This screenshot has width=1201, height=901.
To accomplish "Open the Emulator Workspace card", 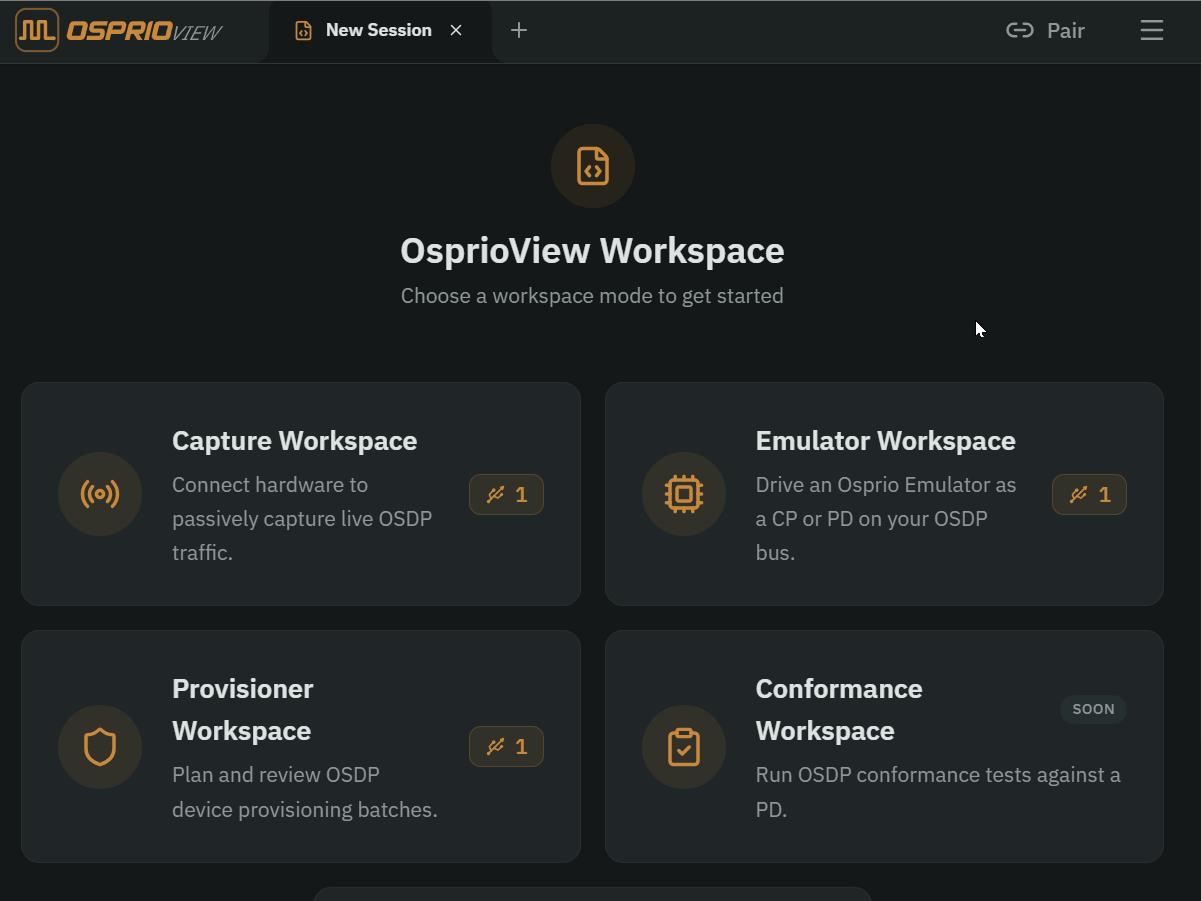I will [884, 494].
